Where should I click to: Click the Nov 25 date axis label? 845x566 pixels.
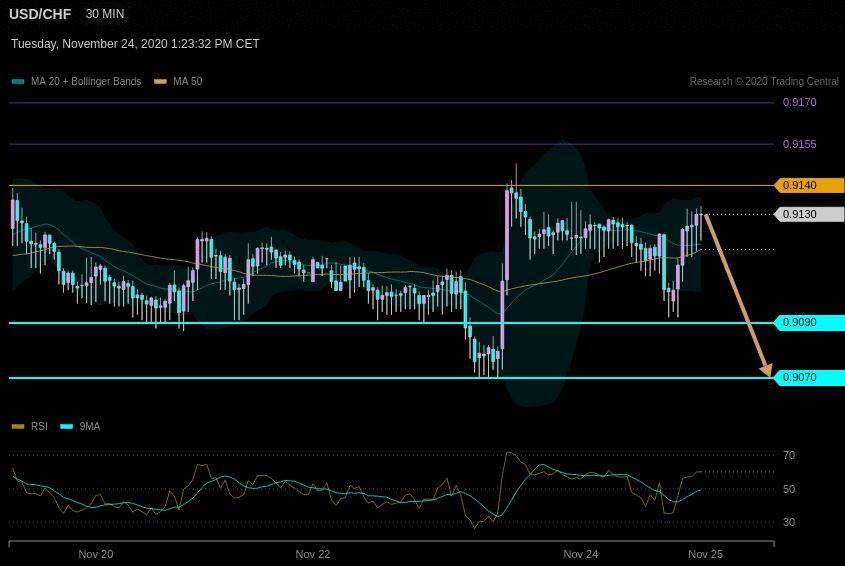coord(705,554)
